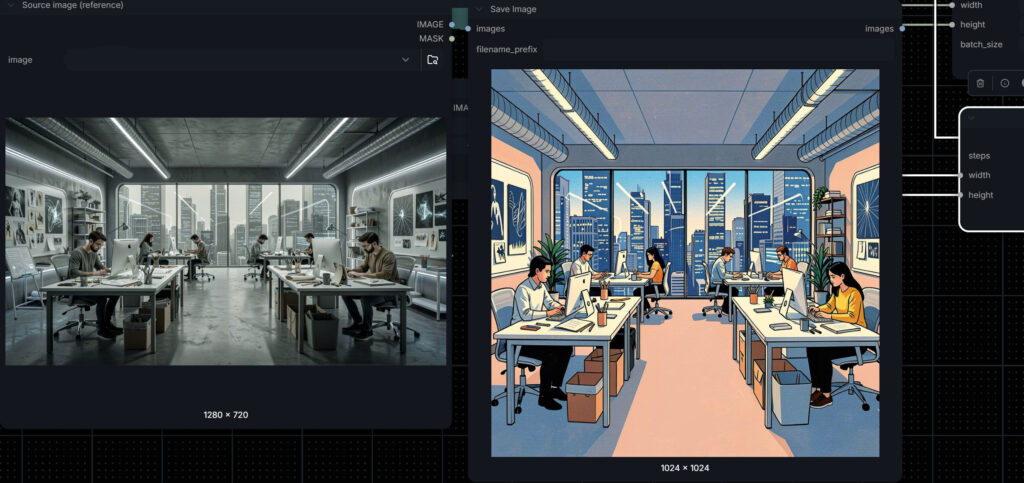Click the images input socket on Save Image

pyautogui.click(x=468, y=29)
